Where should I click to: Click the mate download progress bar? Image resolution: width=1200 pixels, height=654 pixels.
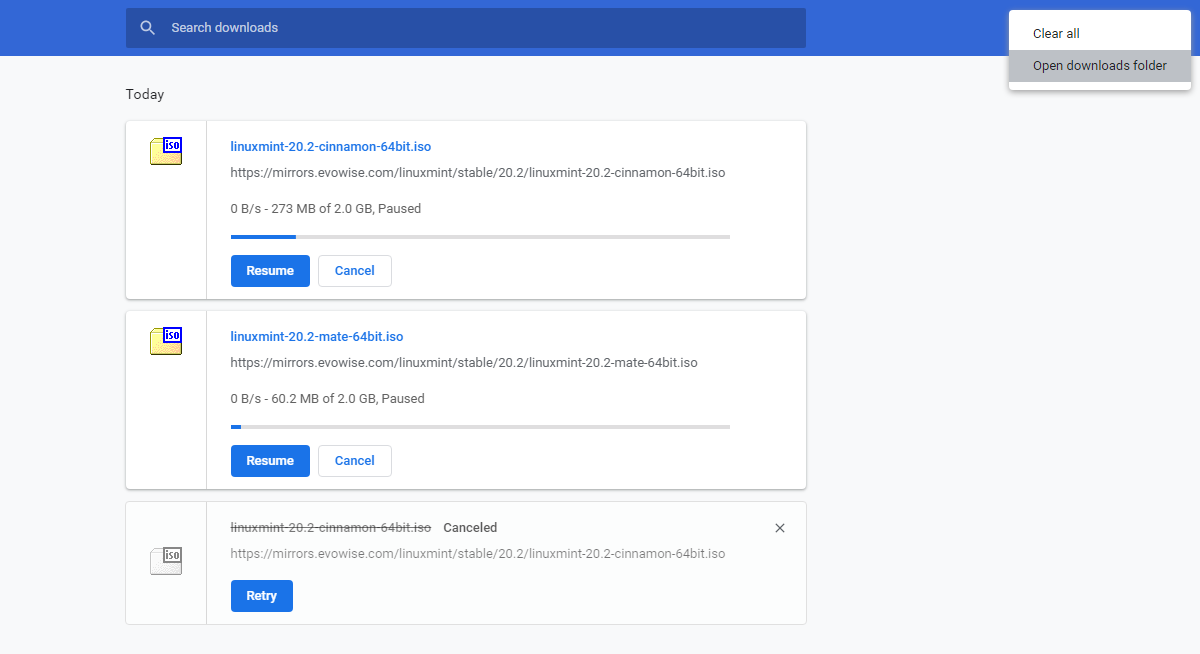[480, 427]
